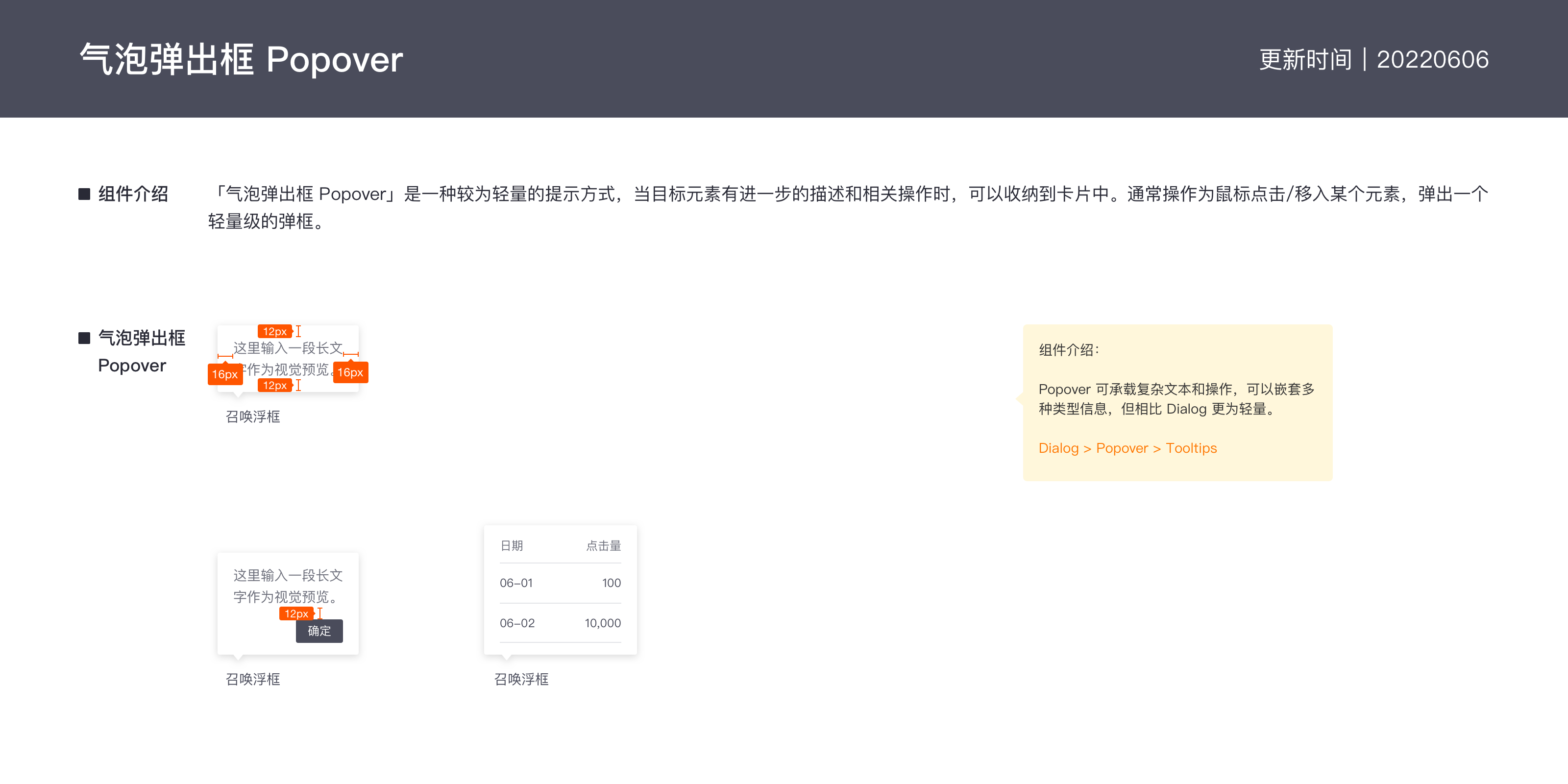Click the intro paragraph starting 「气泡弹出框 Popover」

pos(848,207)
